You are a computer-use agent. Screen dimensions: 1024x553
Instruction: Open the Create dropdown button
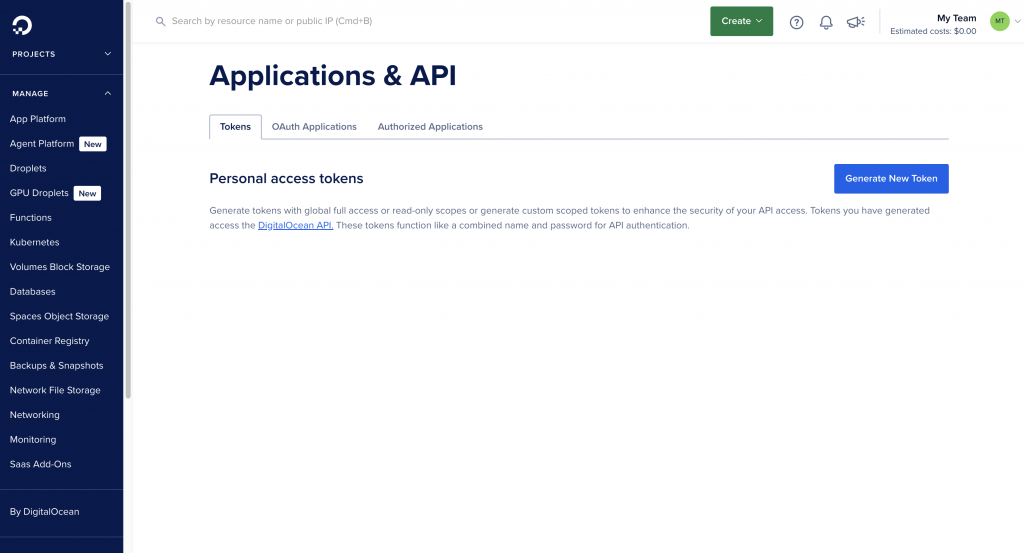point(741,21)
